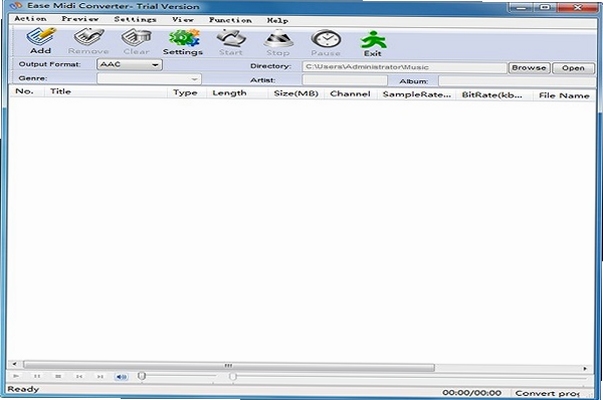Viewport: 603px width, 400px height.
Task: Click the Pause clock toolbar icon
Action: pyautogui.click(x=326, y=43)
